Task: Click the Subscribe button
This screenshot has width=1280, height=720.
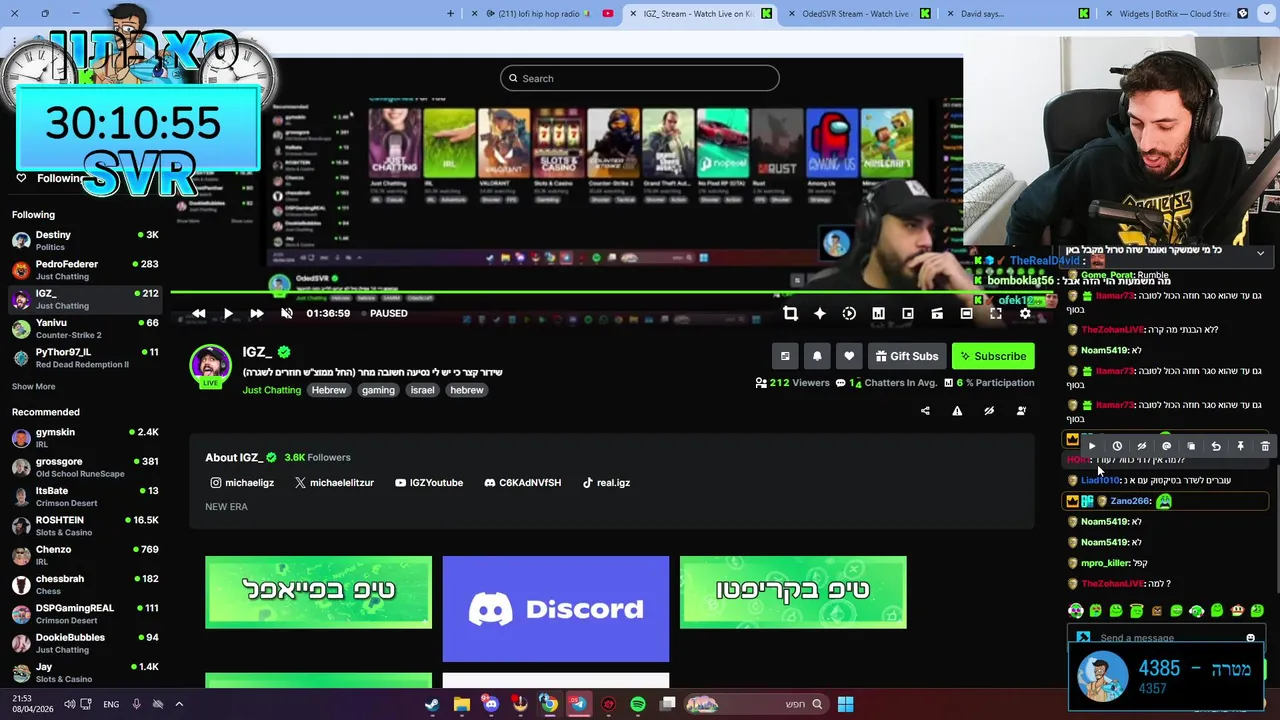Action: pos(993,356)
